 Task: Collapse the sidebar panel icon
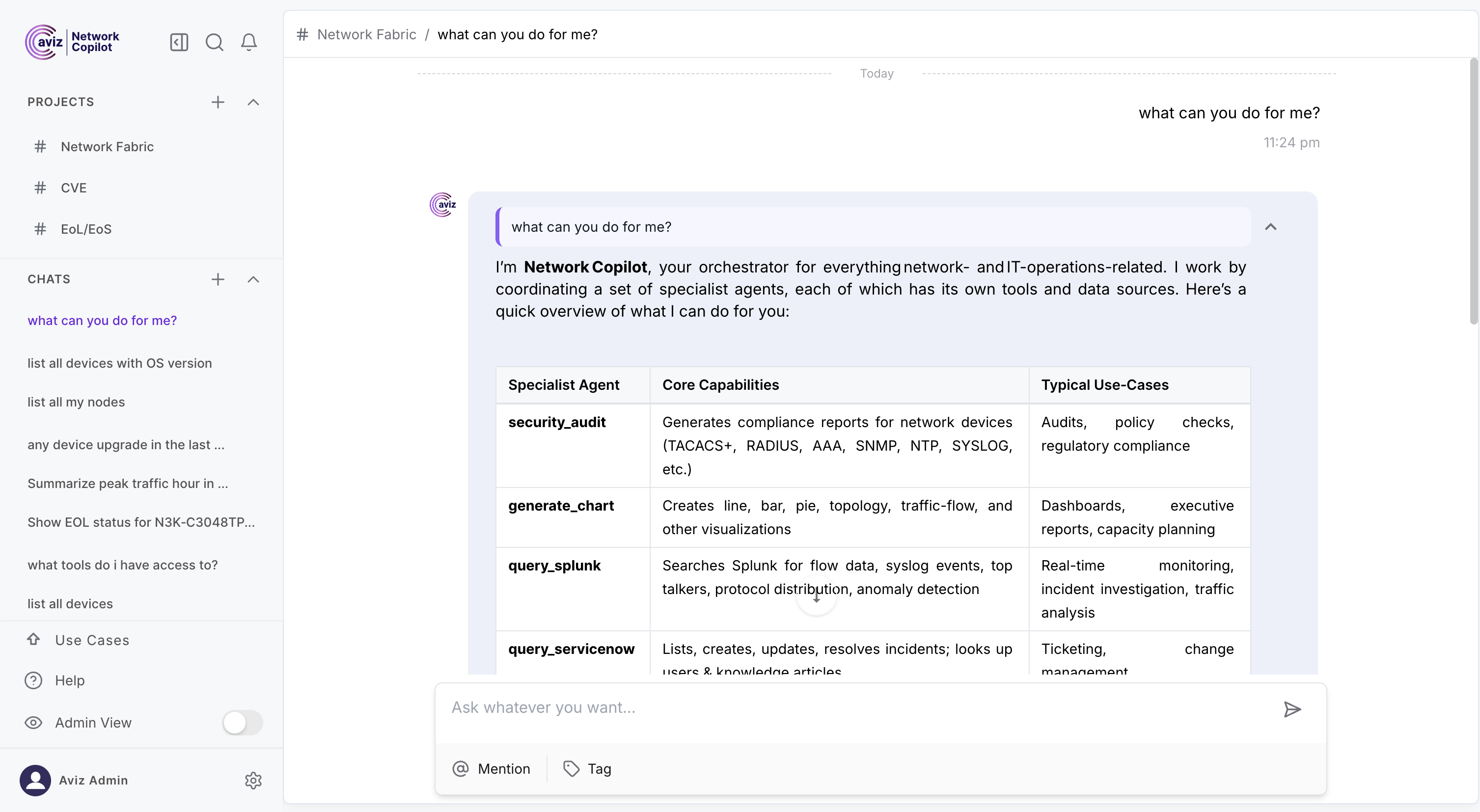pos(179,42)
